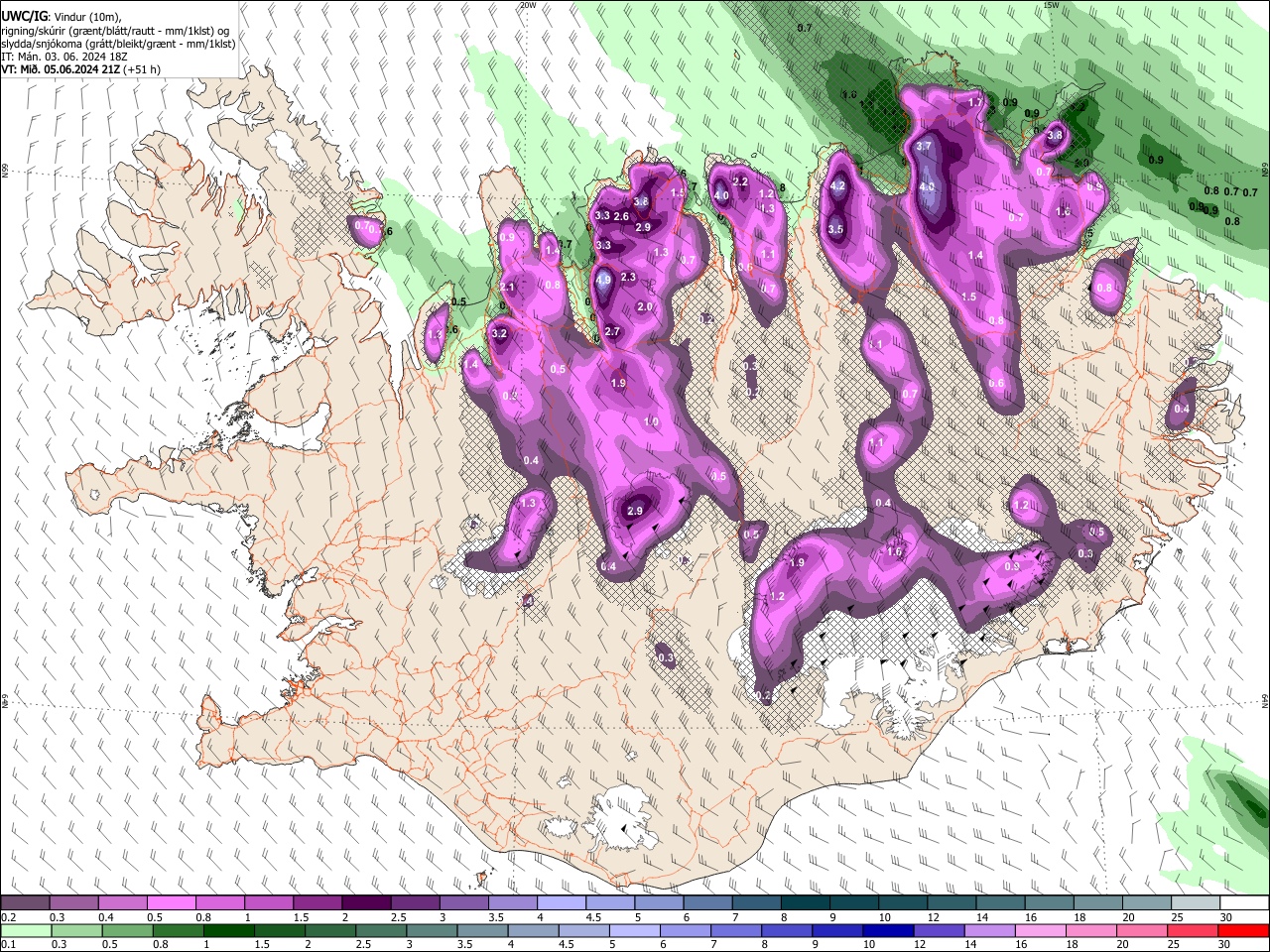Click the pink legend swatch between 0.5 and 0.8 on the upper color bar
Image resolution: width=1270 pixels, height=952 pixels.
[x=171, y=903]
